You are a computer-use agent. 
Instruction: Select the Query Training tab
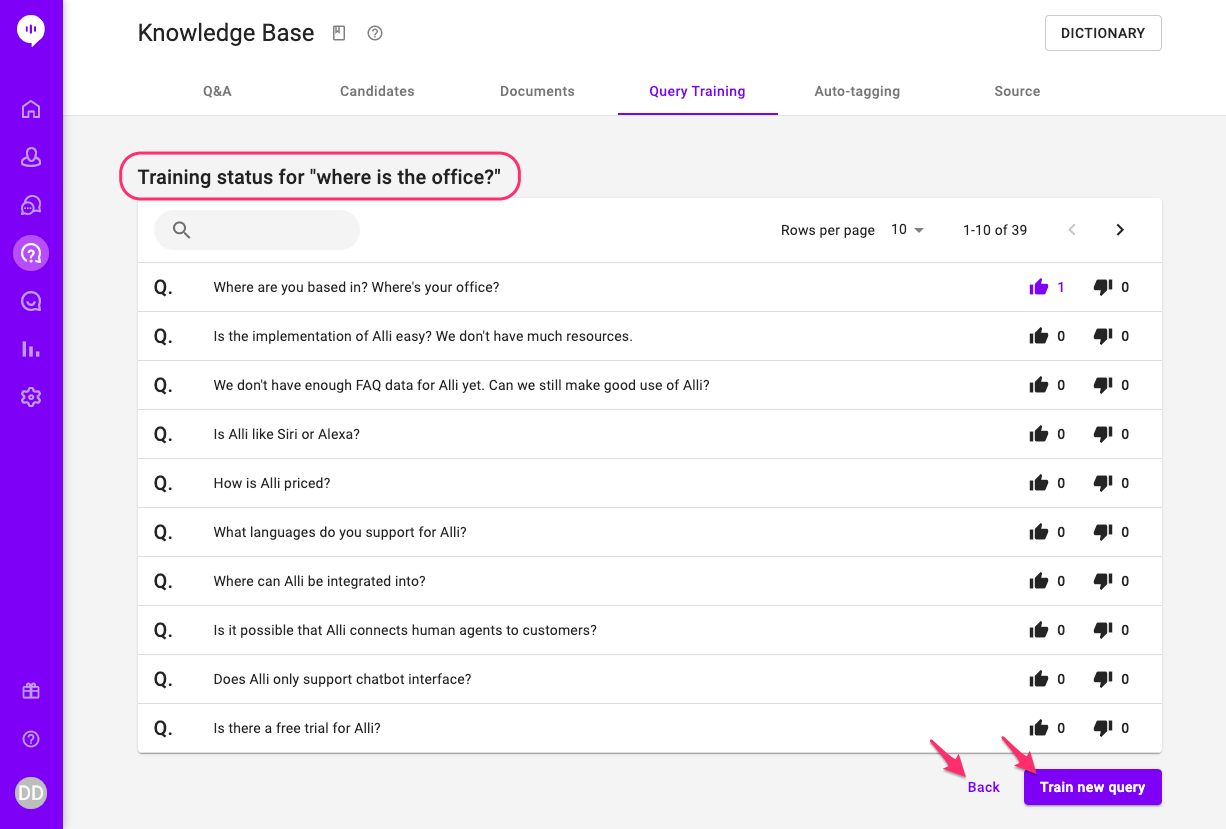tap(697, 91)
